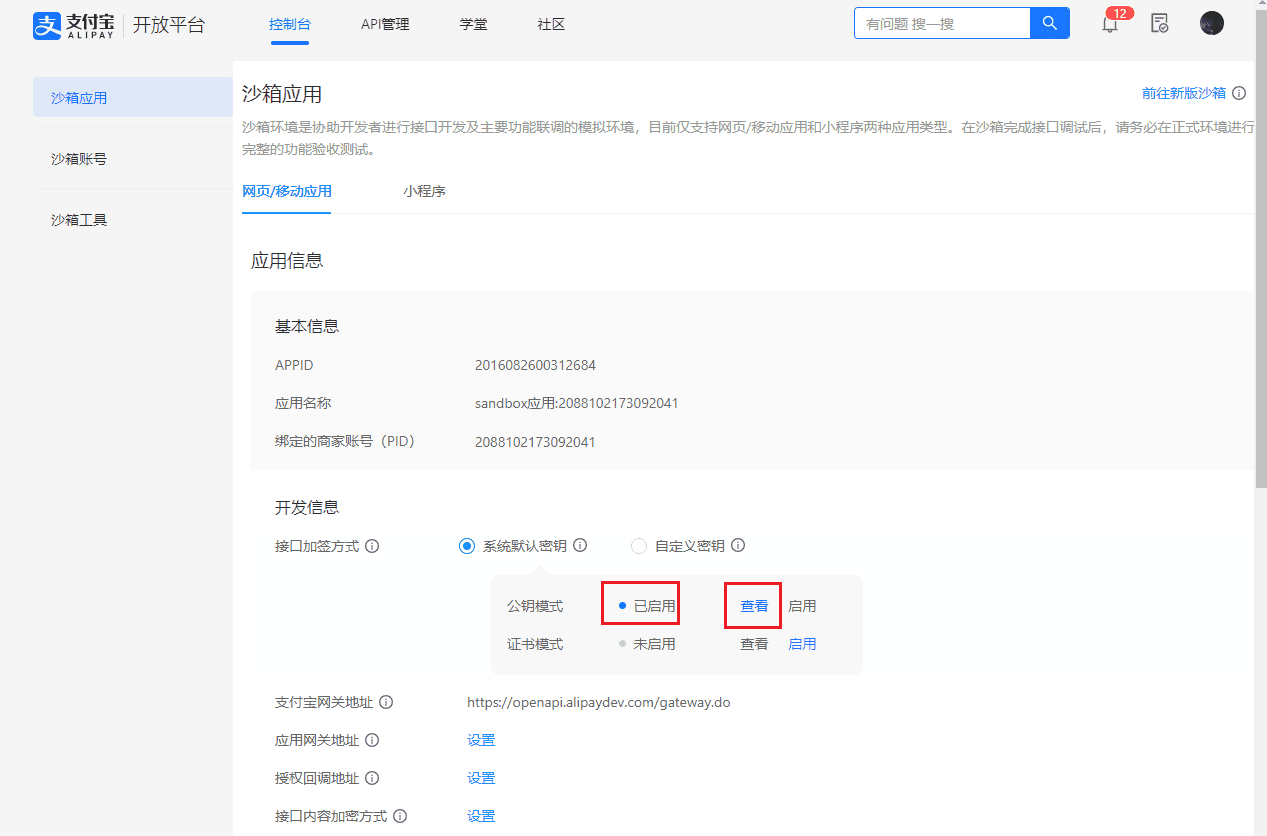Click info icon next to 应用网关地址
Screen dimensions: 1267x836
tap(372, 740)
